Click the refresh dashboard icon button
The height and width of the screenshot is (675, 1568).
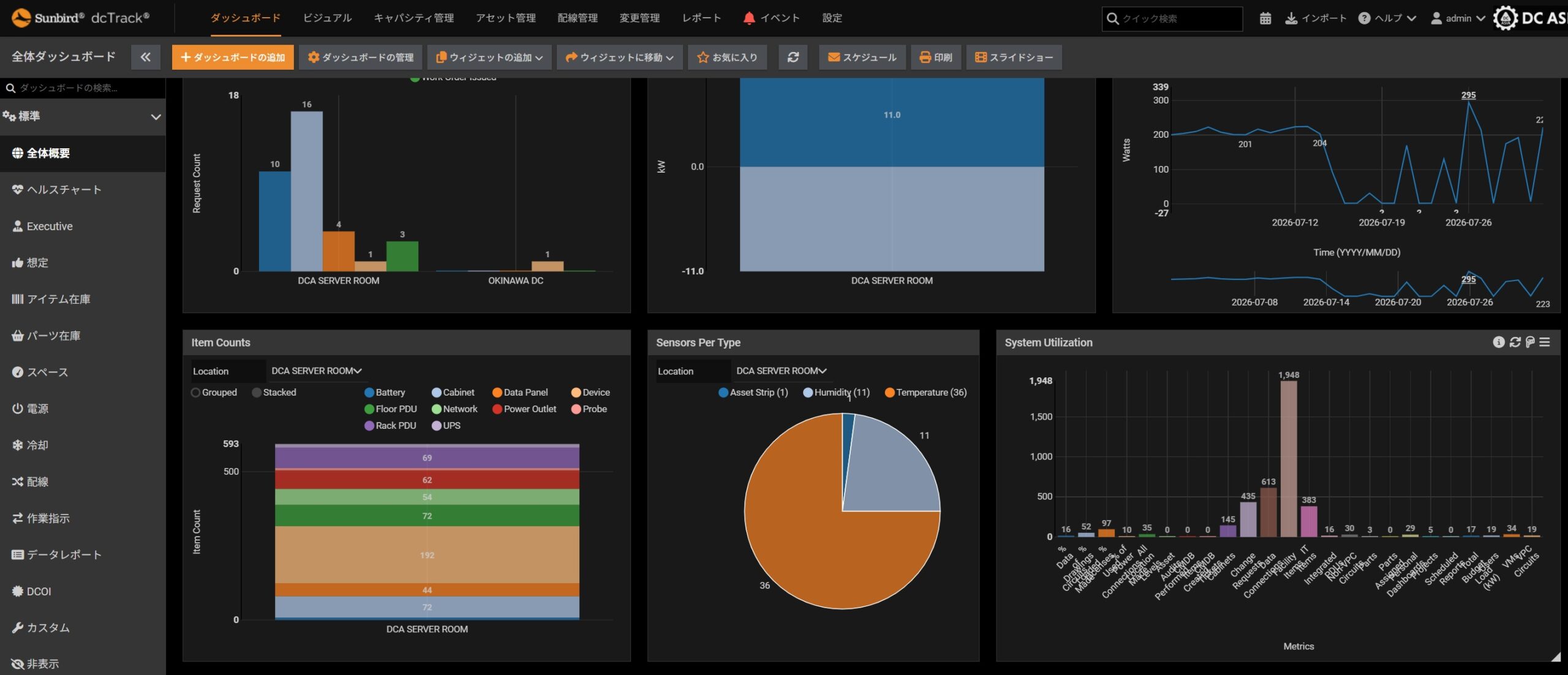tap(793, 57)
